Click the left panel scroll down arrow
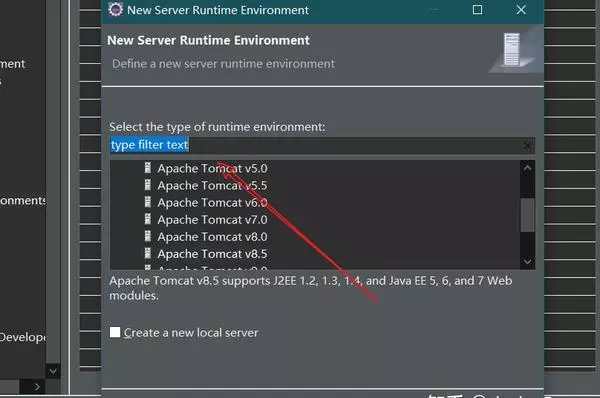The height and width of the screenshot is (398, 600). (53, 371)
